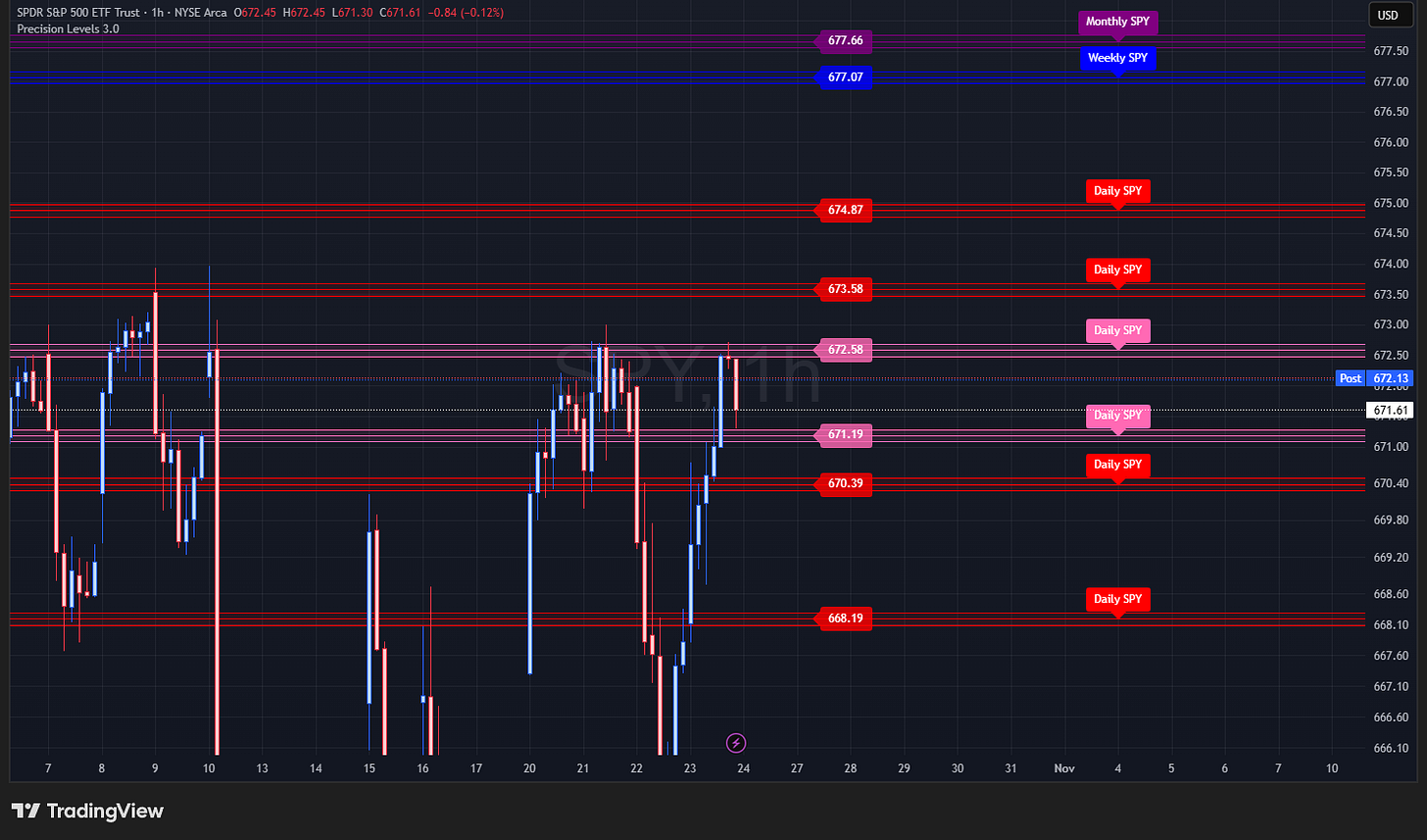Image resolution: width=1427 pixels, height=840 pixels.
Task: Click the Daily SPY tag above the 673.58 level
Action: (x=1118, y=270)
